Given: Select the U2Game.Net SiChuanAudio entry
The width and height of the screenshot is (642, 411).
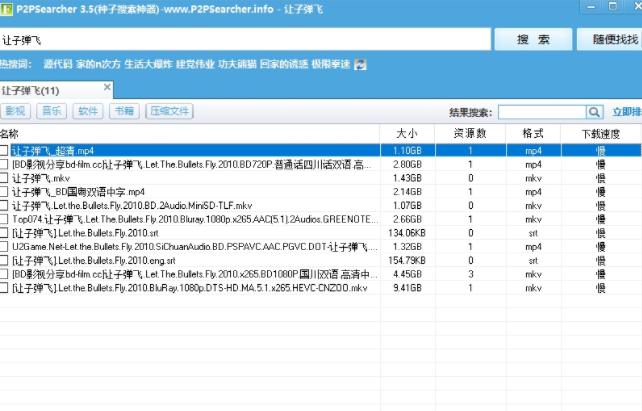Looking at the screenshot, I should [195, 246].
